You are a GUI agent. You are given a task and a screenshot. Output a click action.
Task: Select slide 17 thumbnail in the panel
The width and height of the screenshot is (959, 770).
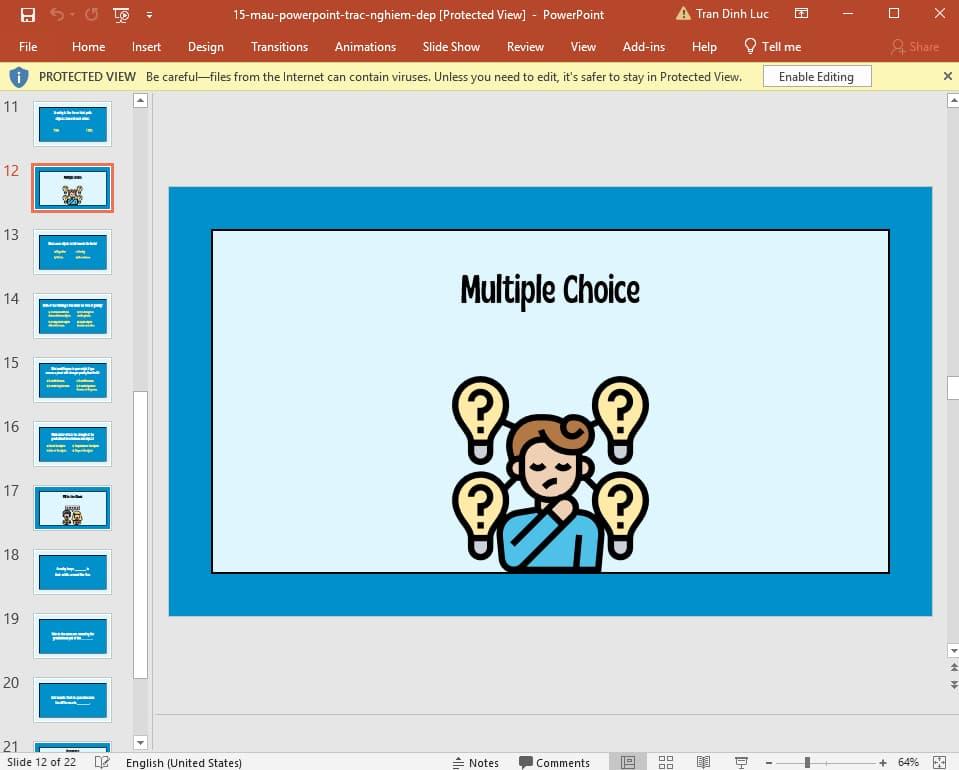coord(72,507)
